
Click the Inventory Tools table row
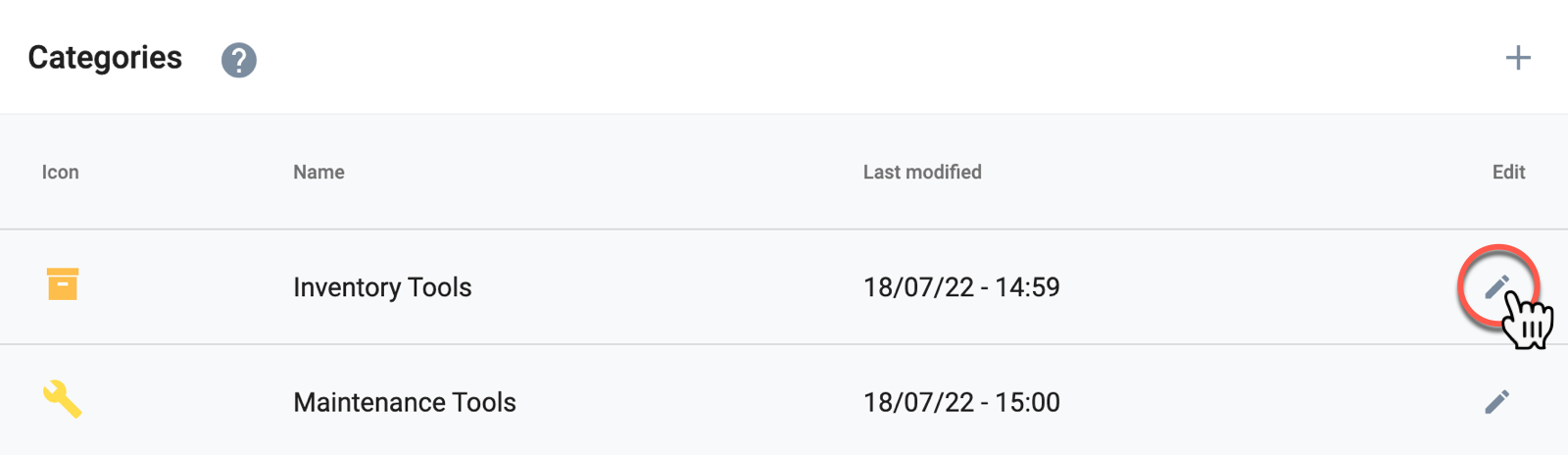tap(784, 287)
